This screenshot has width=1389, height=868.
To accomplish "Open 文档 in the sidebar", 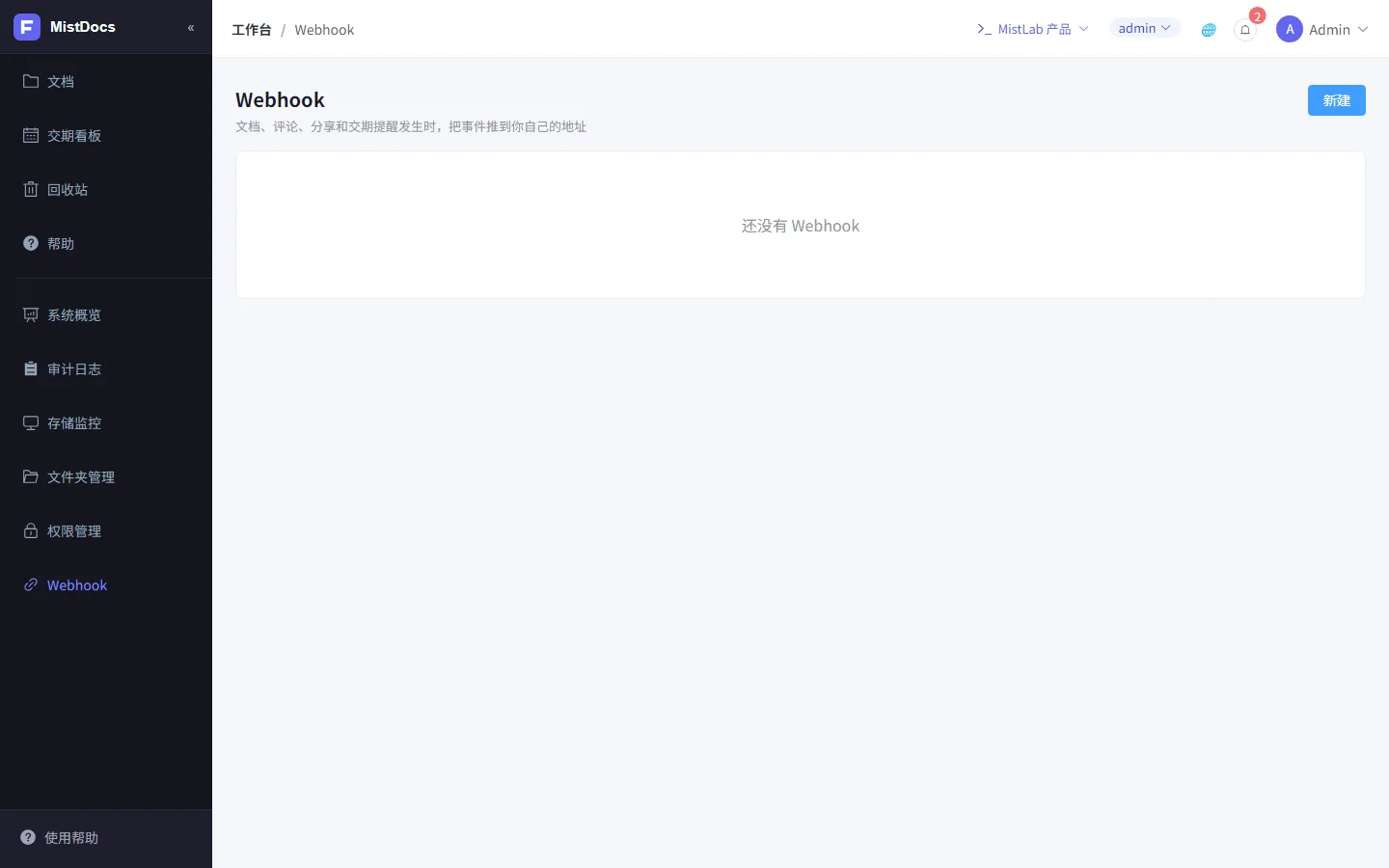I will coord(106,81).
